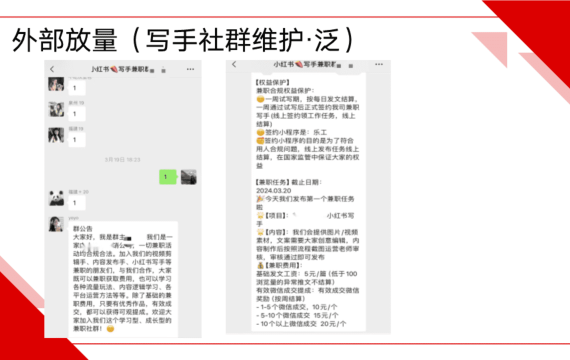This screenshot has height=360, width=570.
Task: Tap the back arrow in the 群公告 chat
Action: (52, 69)
